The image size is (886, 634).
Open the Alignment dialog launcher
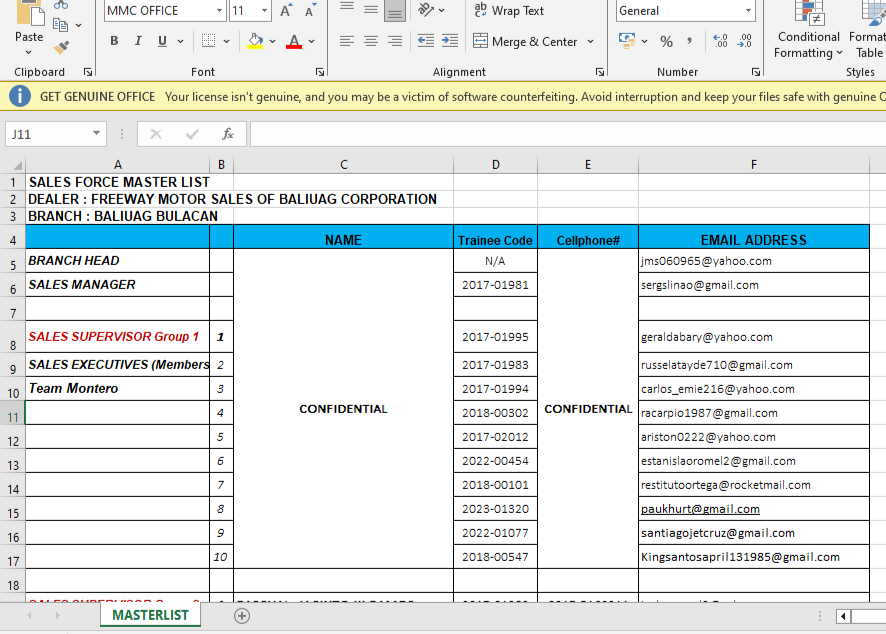point(600,72)
